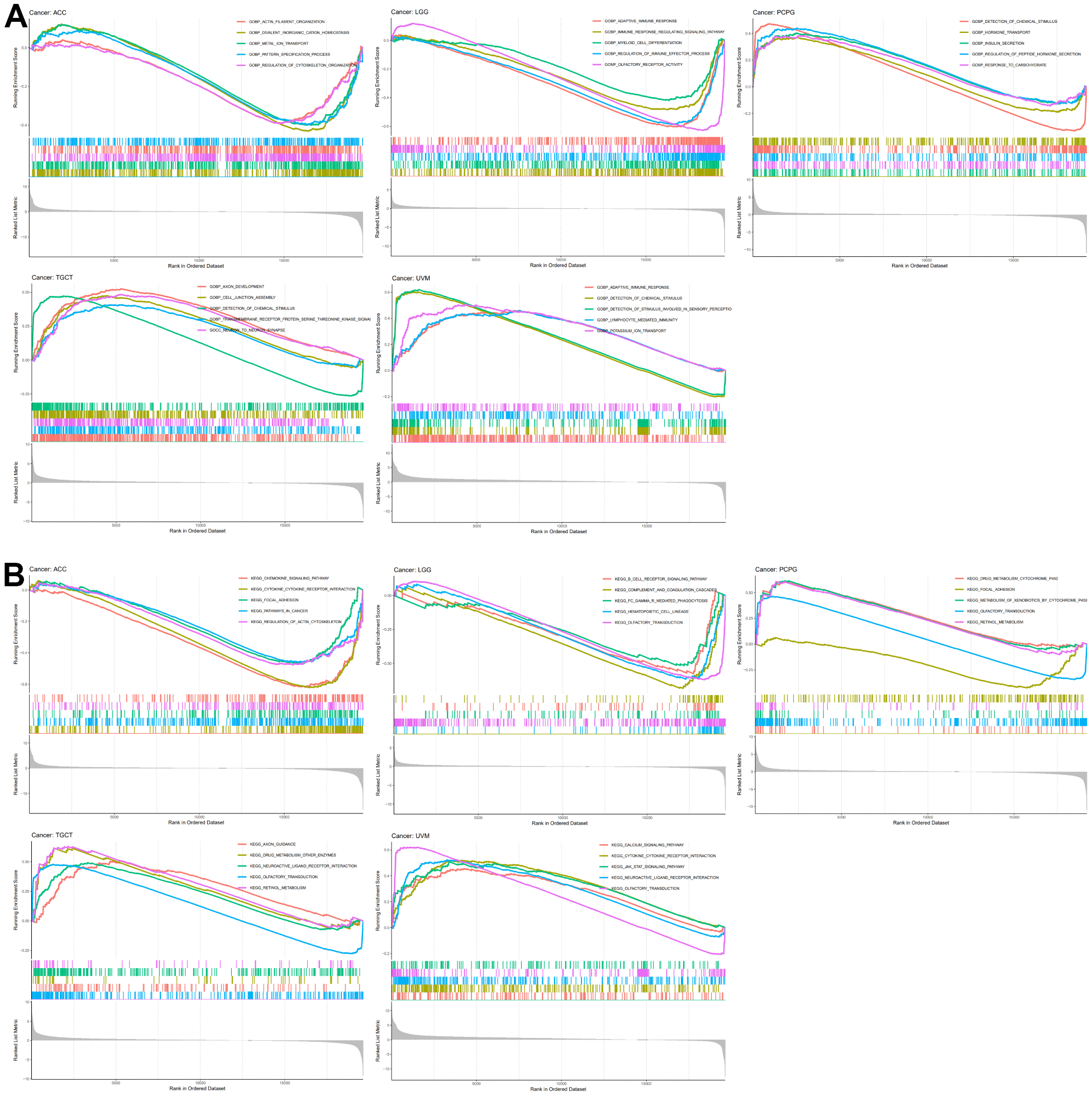Click legend label KEGG_METABOLISM_OF_XENOBIOTICS_BY_CYTOCHROME_P450
Image resolution: width=1092 pixels, height=1096 pixels.
tap(1027, 600)
